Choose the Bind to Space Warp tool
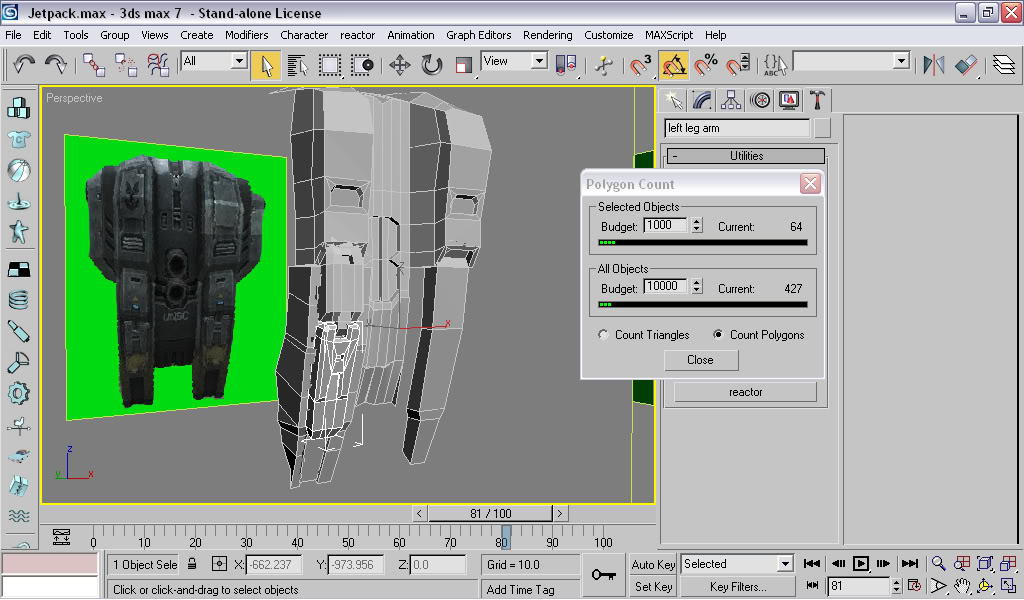The image size is (1024, 600). pyautogui.click(x=157, y=65)
